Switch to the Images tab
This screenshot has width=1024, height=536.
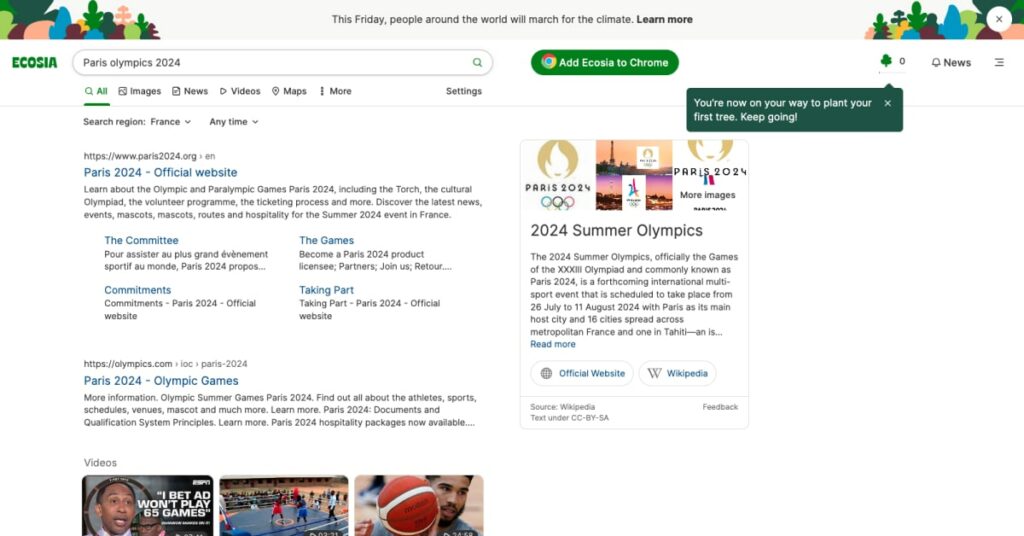click(139, 91)
